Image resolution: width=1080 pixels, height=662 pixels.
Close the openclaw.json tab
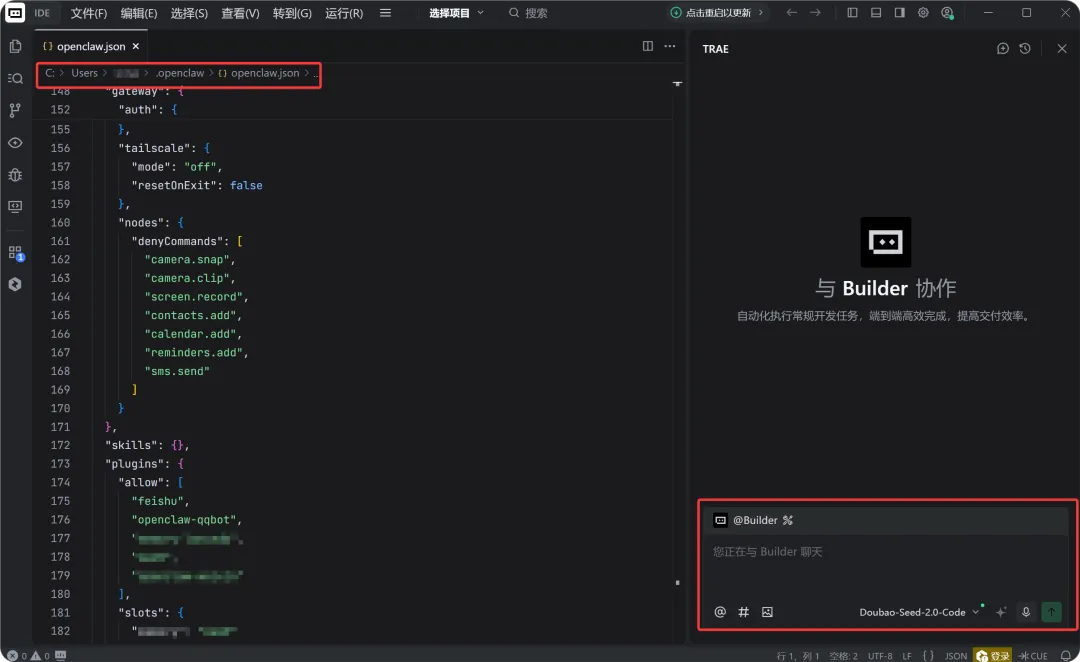136,46
